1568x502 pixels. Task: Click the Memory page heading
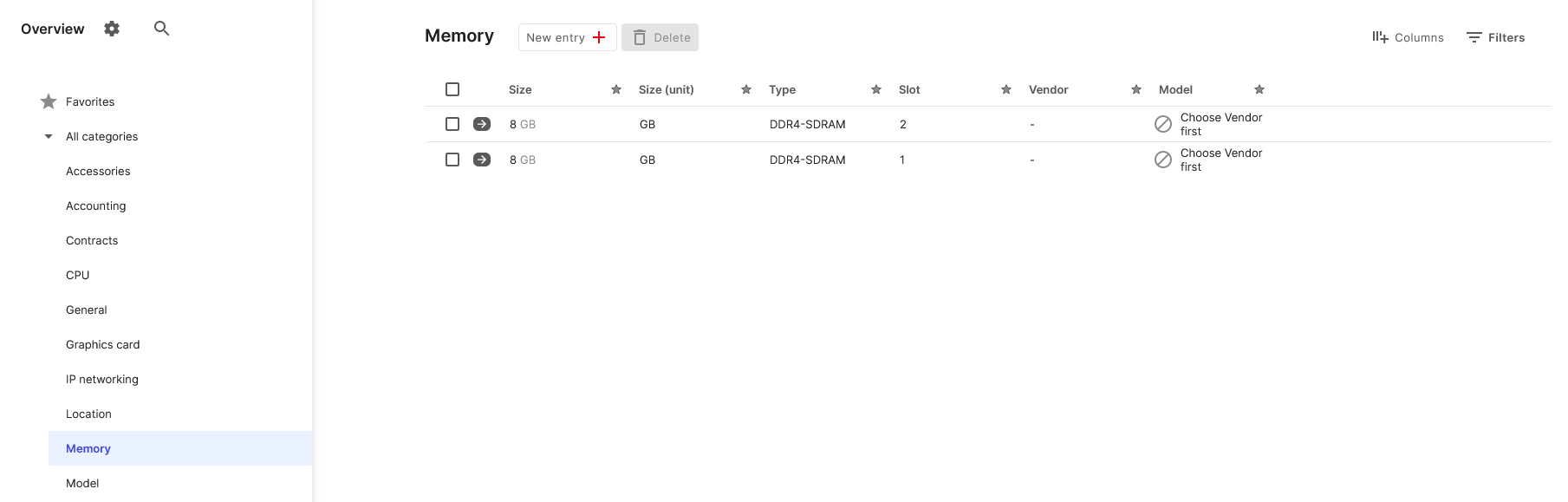tap(459, 36)
